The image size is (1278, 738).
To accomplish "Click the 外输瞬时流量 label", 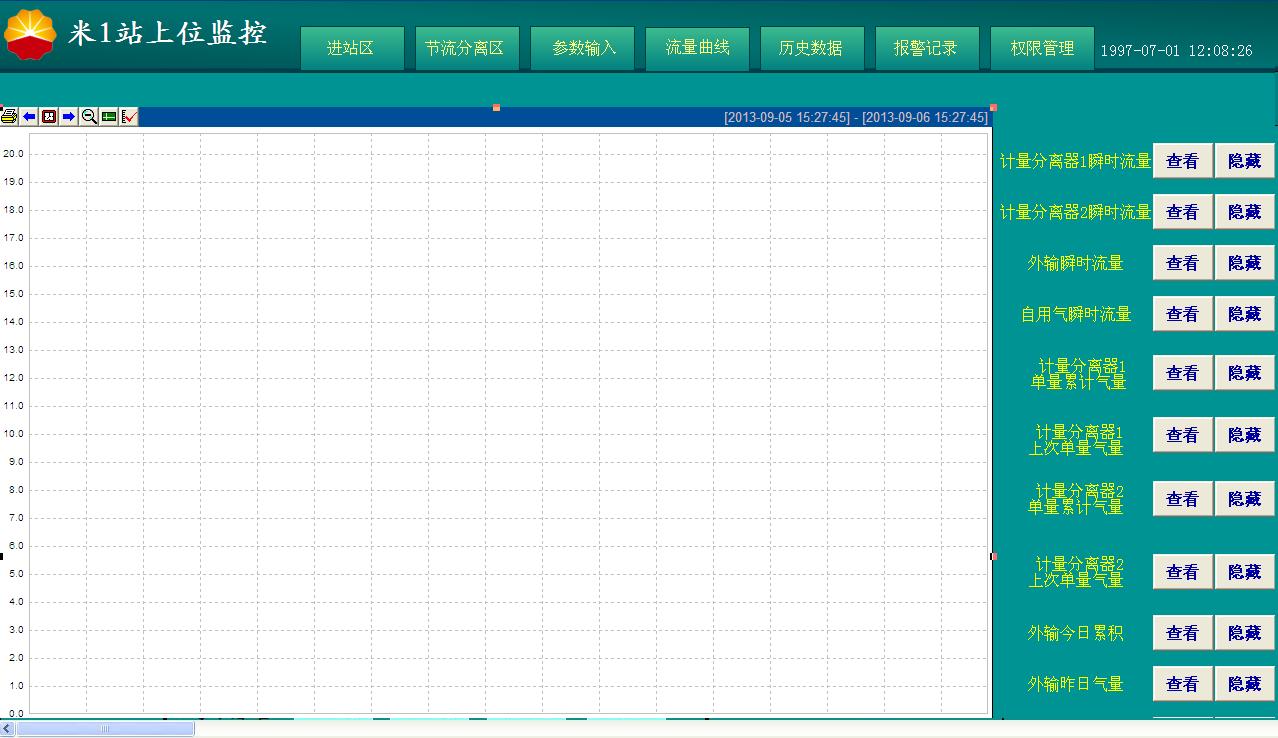I will pyautogui.click(x=1075, y=263).
